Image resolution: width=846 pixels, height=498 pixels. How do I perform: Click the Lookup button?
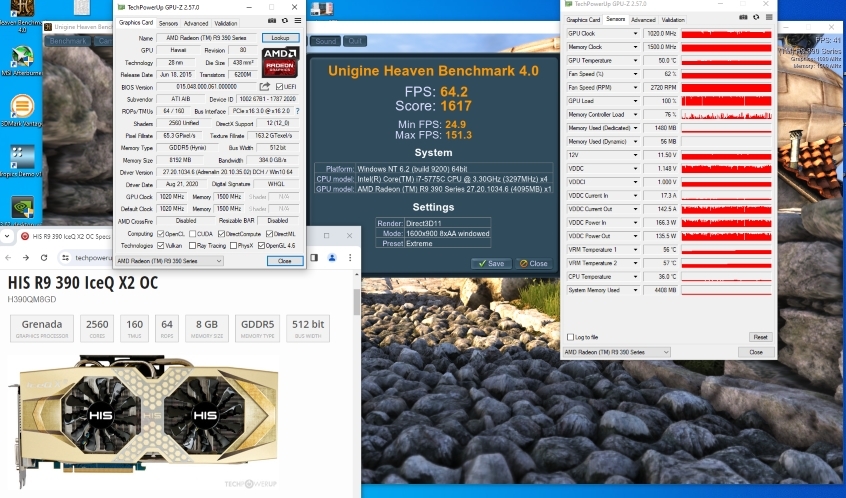pyautogui.click(x=281, y=38)
